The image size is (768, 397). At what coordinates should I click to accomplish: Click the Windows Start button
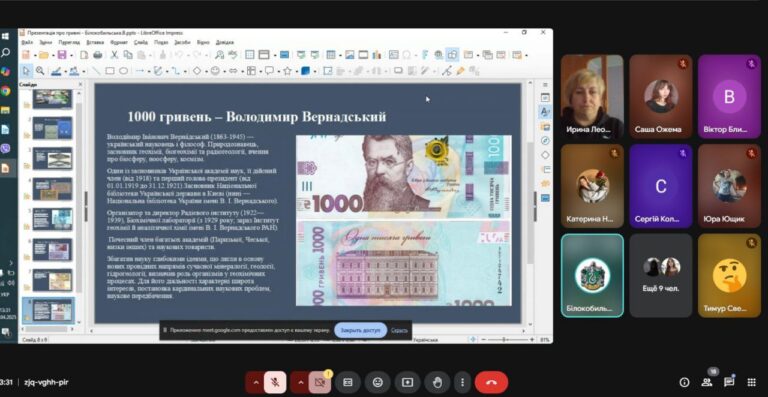(x=6, y=36)
